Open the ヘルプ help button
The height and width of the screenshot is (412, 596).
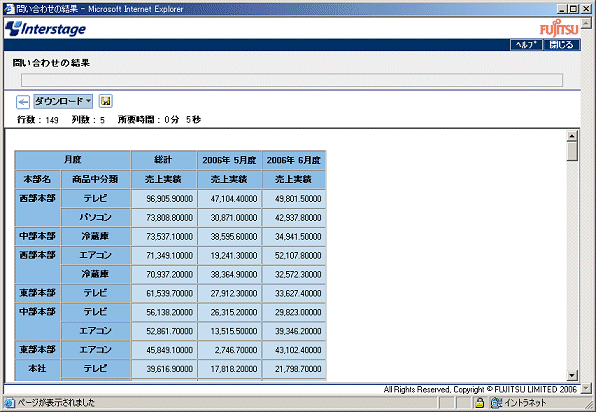[526, 45]
